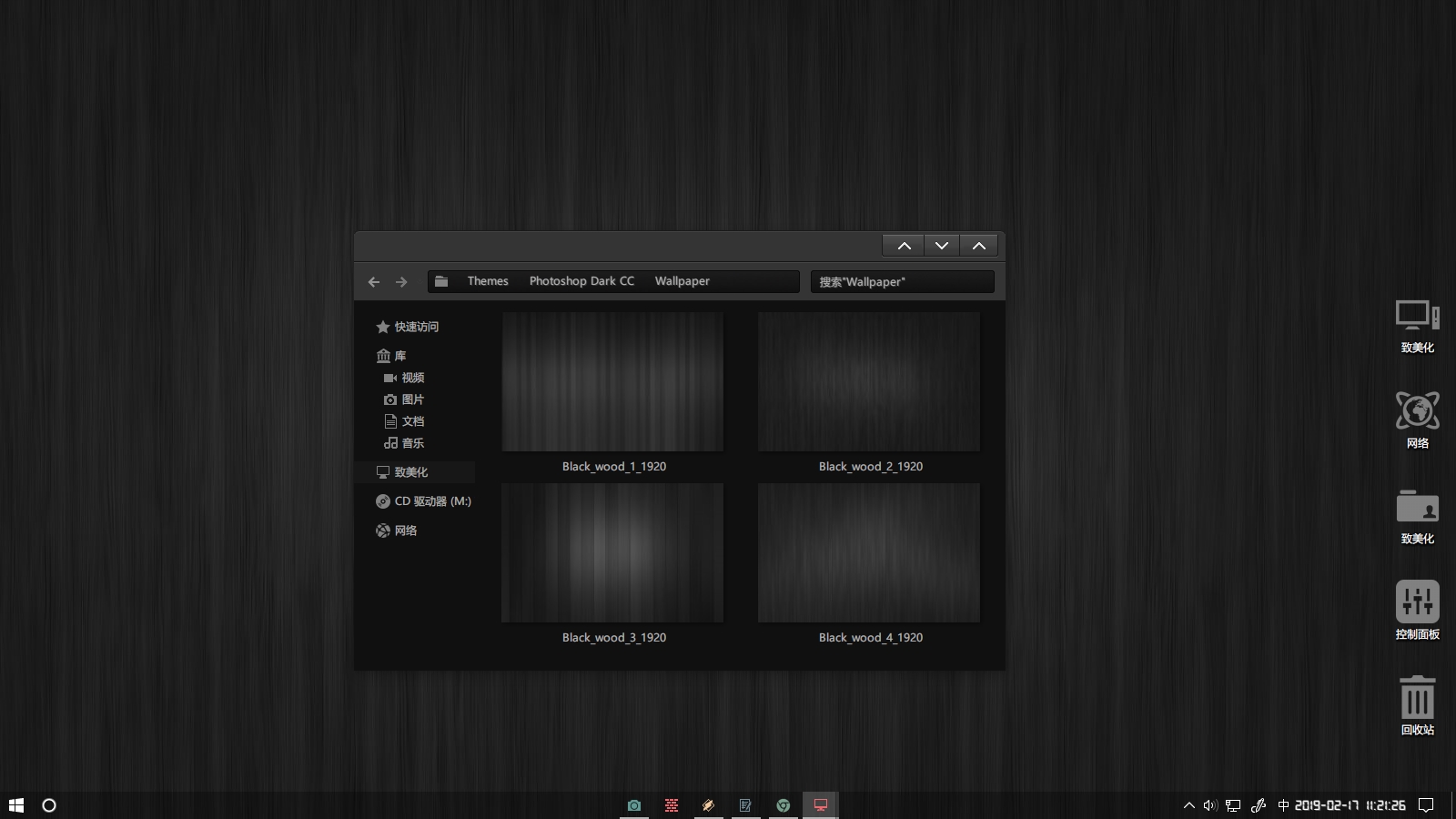The image size is (1456, 819).
Task: Select 快速访问 in the navigation pane
Action: pyautogui.click(x=416, y=327)
